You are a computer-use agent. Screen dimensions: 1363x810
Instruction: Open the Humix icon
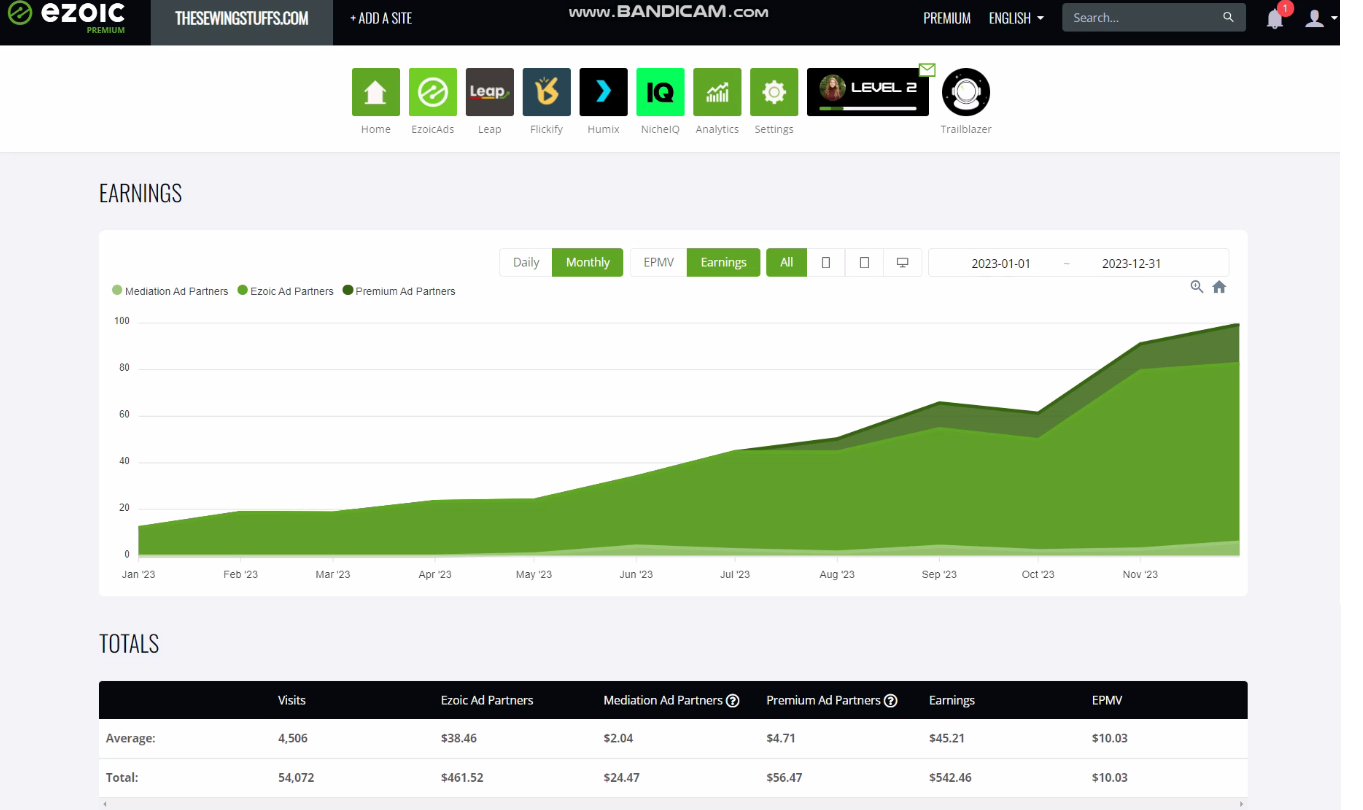603,92
